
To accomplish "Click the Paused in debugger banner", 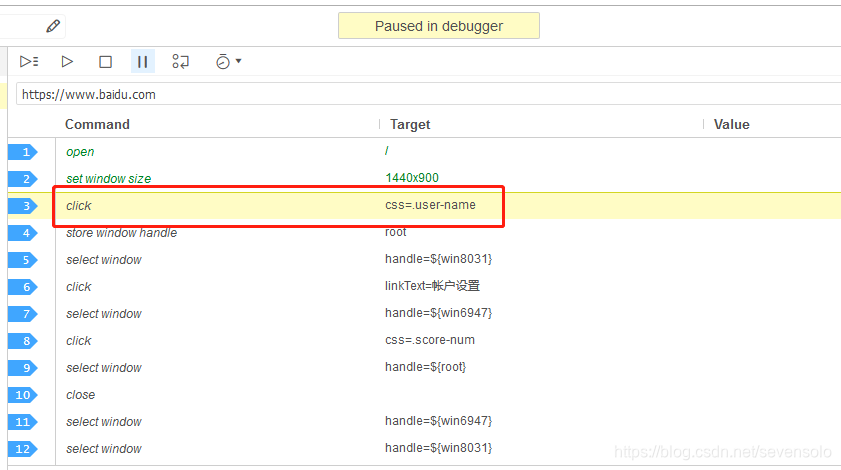I will 439,26.
